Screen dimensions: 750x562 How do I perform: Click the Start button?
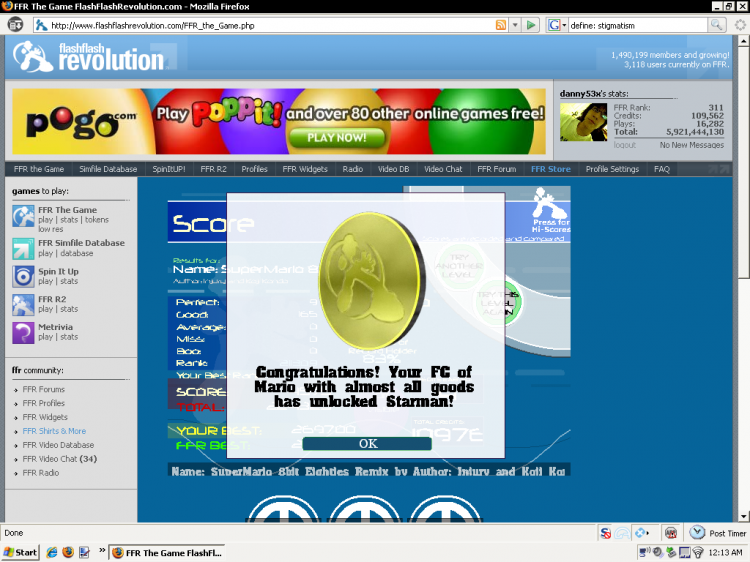20,552
